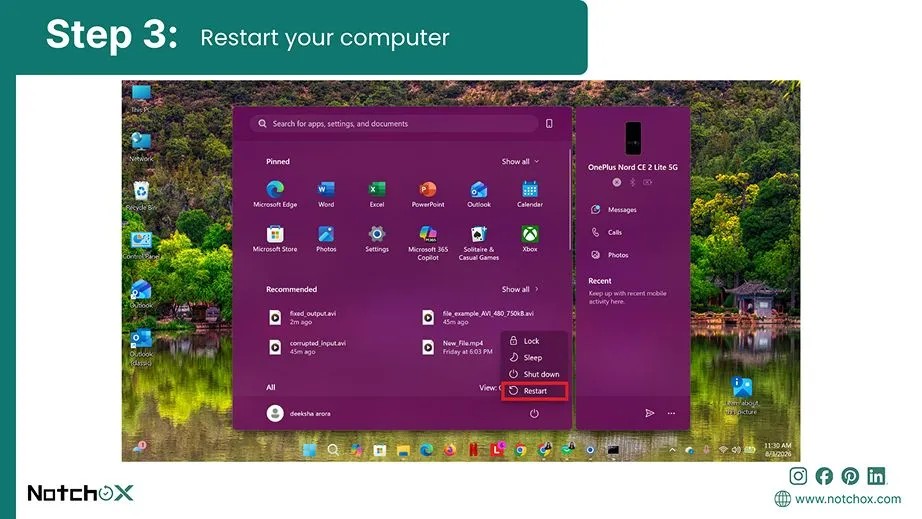Open File Explorer on the taskbar

[403, 450]
